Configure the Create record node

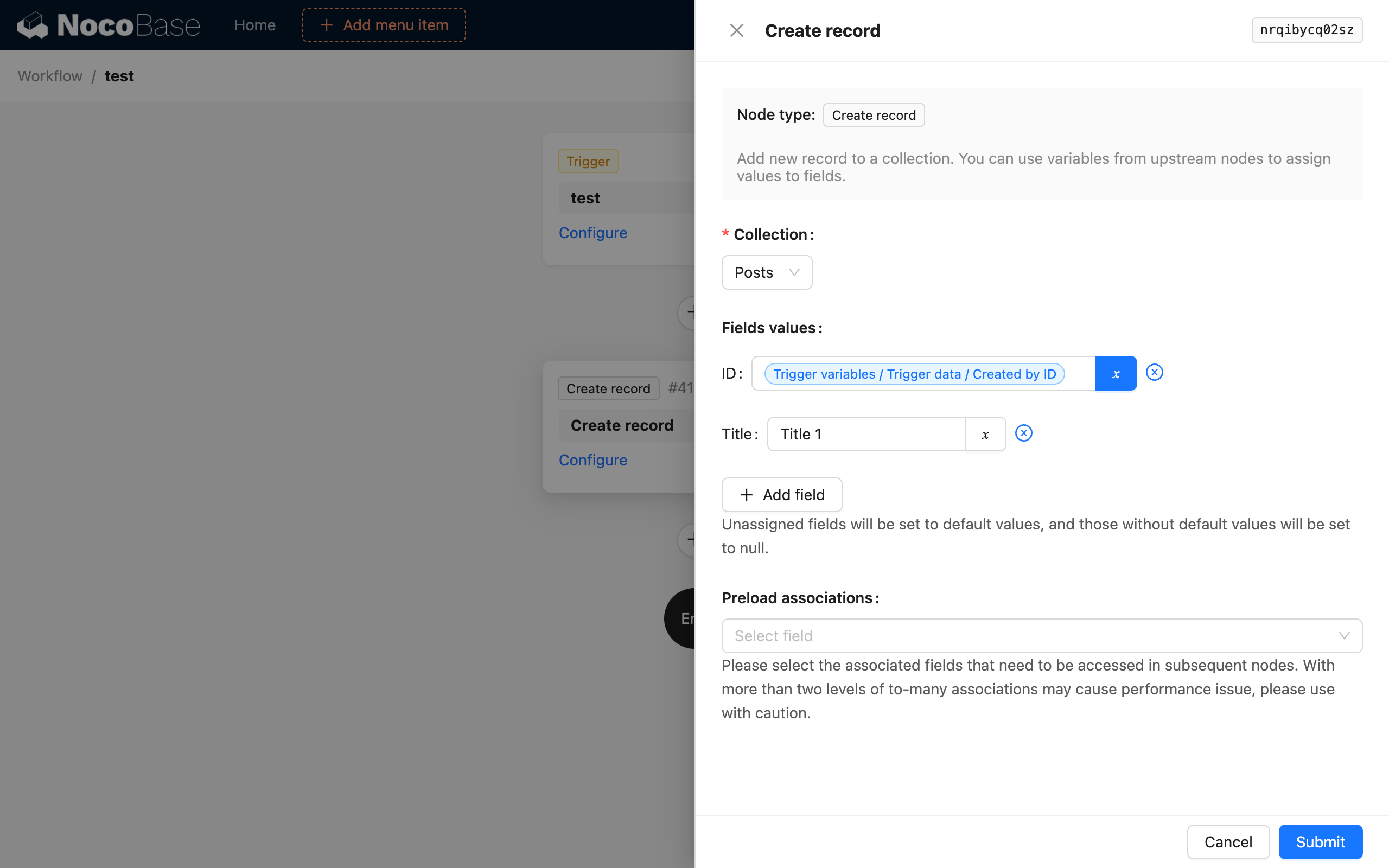click(593, 460)
